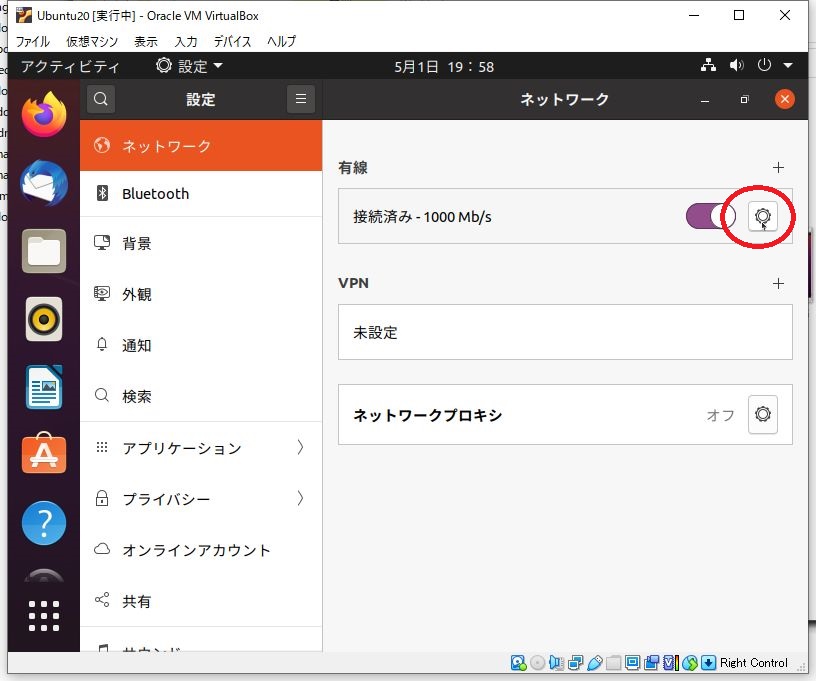This screenshot has height=681, width=816.
Task: Launch Thunderbird mail from the dock
Action: tap(44, 183)
